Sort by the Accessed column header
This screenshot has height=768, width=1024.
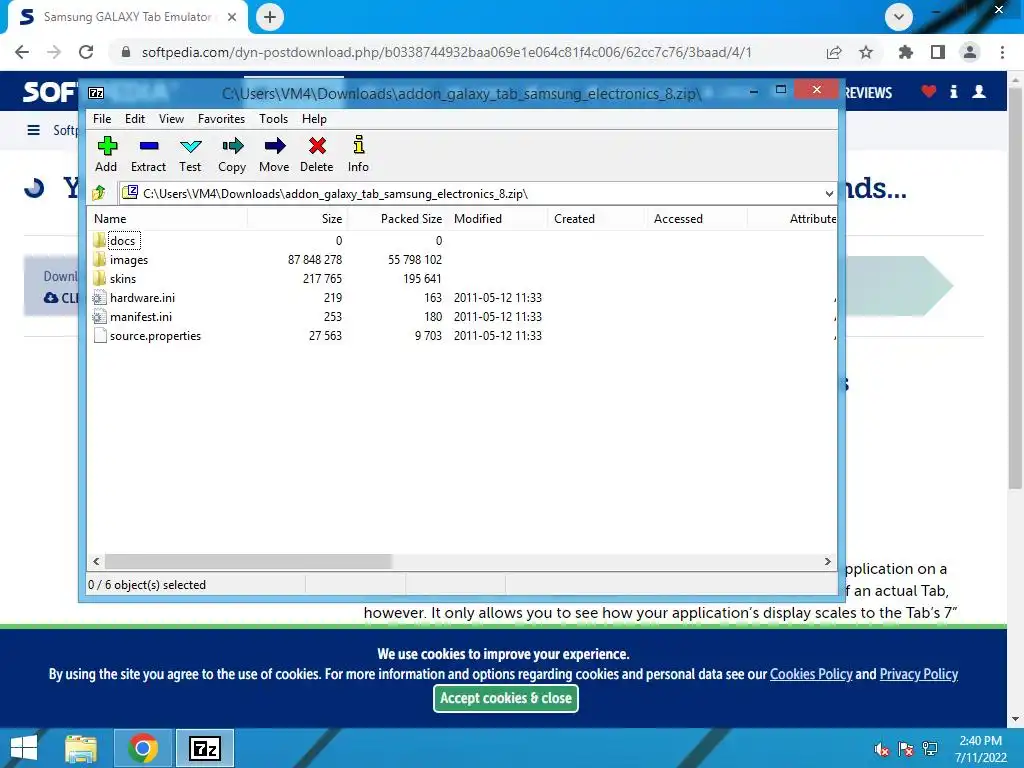697,219
